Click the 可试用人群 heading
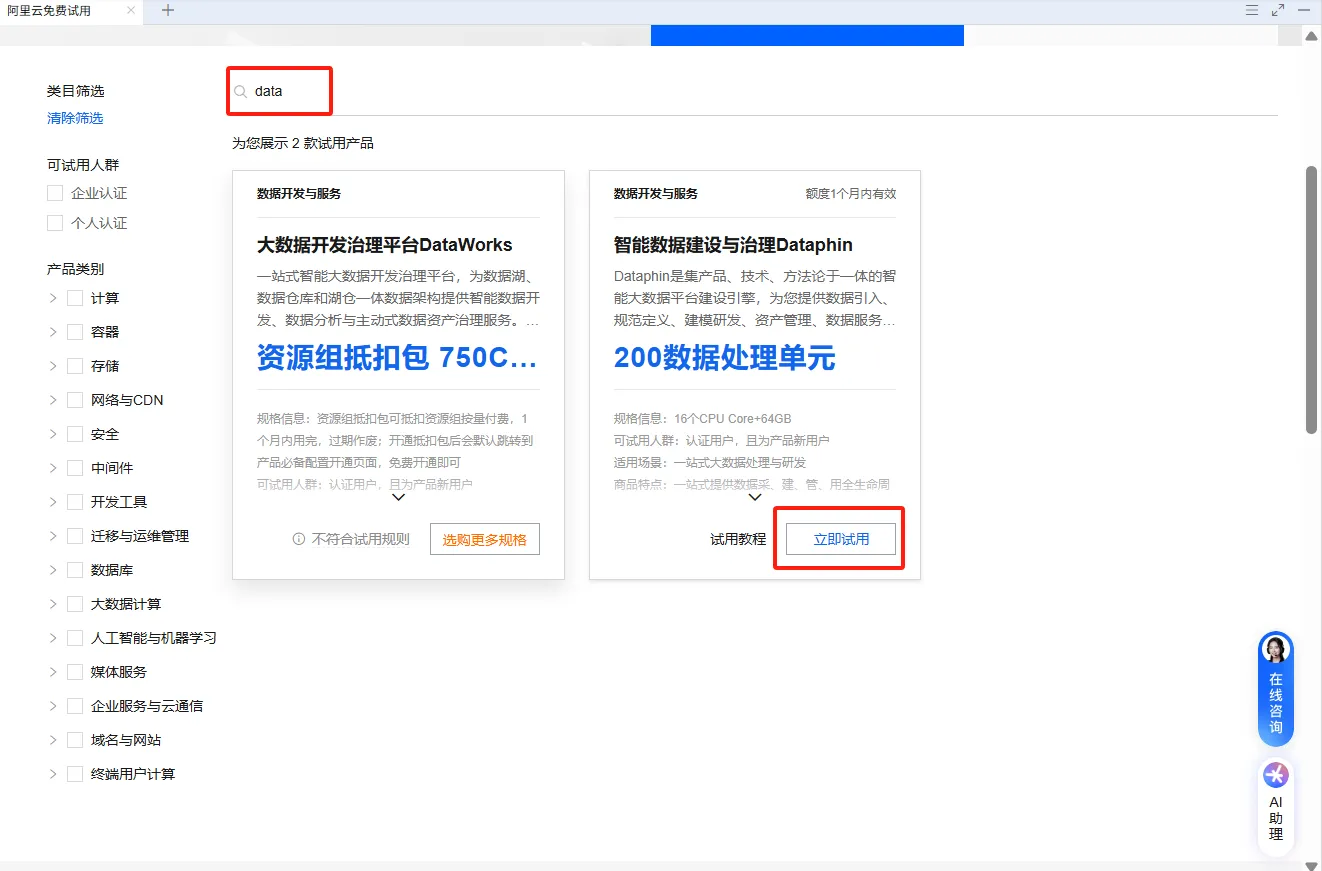The image size is (1322, 871). 83,165
